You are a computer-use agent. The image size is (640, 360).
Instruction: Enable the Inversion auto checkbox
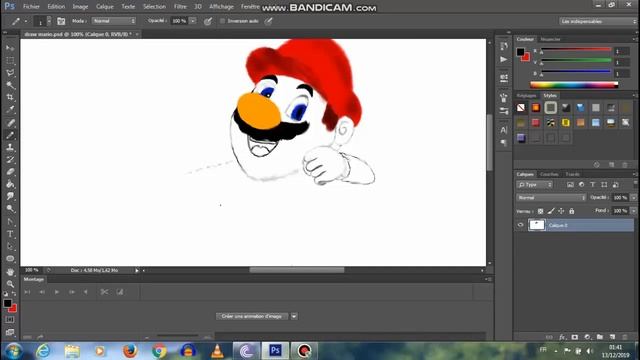(x=222, y=21)
